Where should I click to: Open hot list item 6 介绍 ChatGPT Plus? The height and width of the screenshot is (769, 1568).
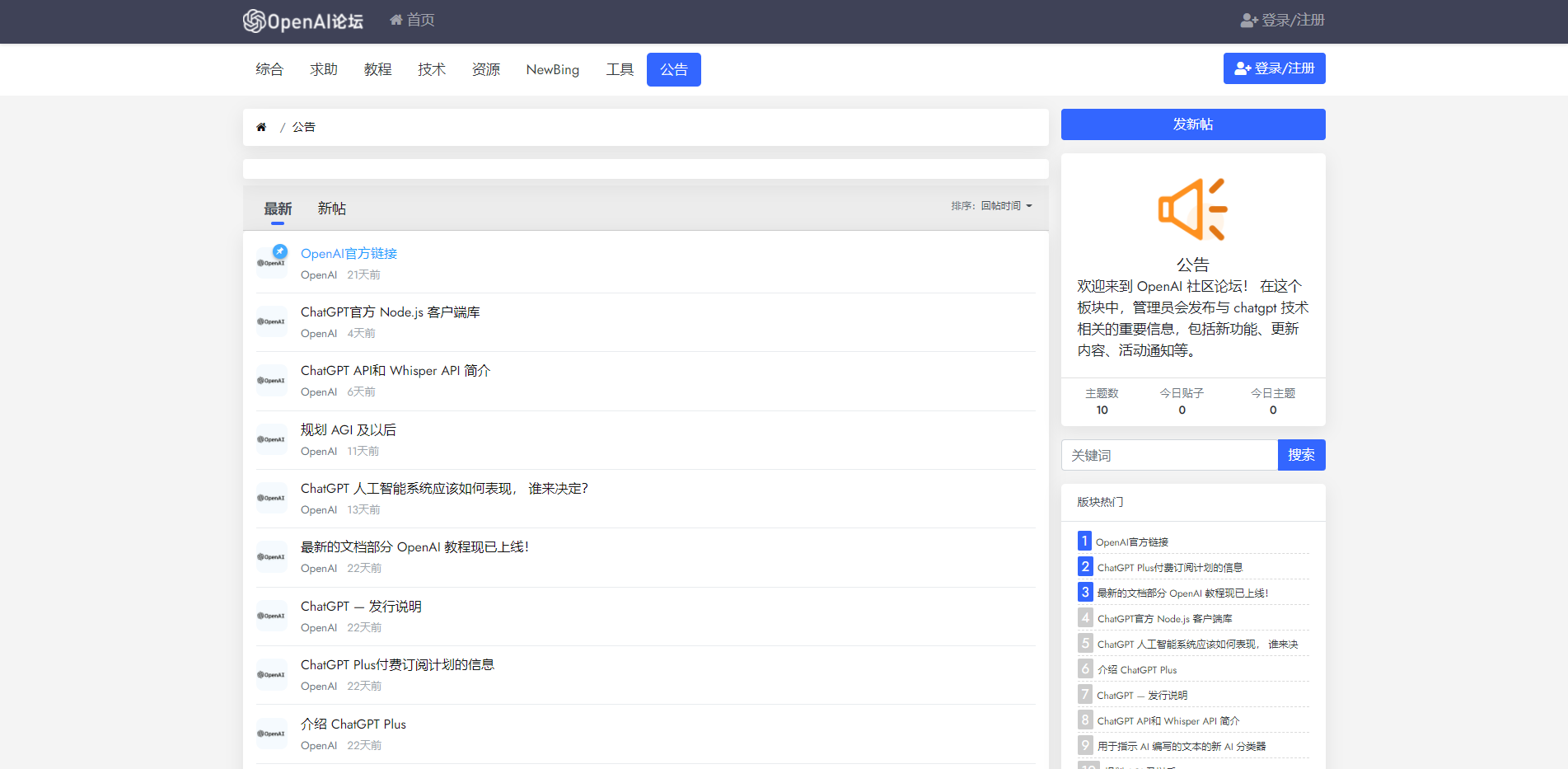(1137, 670)
